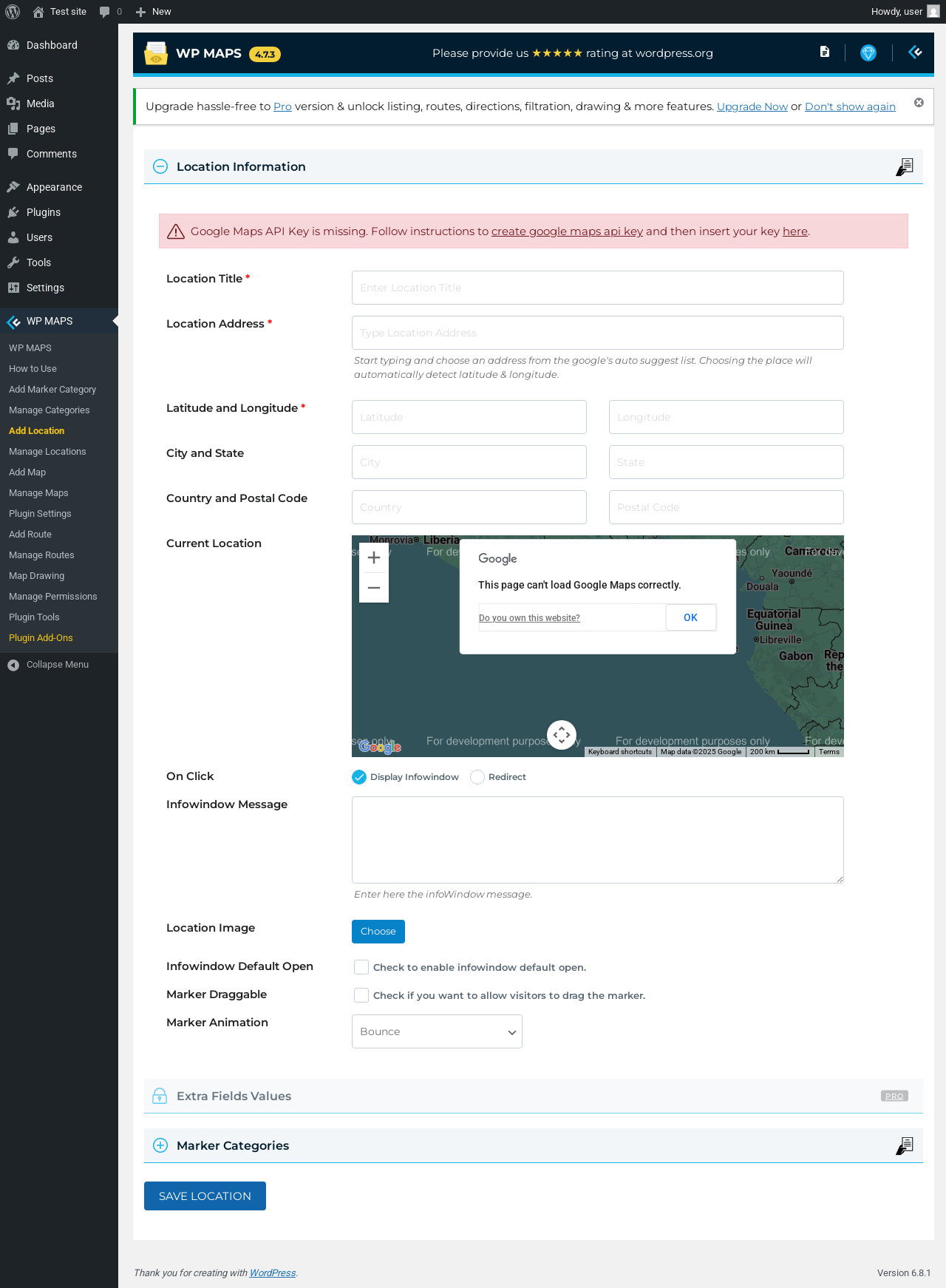This screenshot has height=1288, width=946.
Task: Click the Plugins sidebar icon
Action: pyautogui.click(x=13, y=212)
